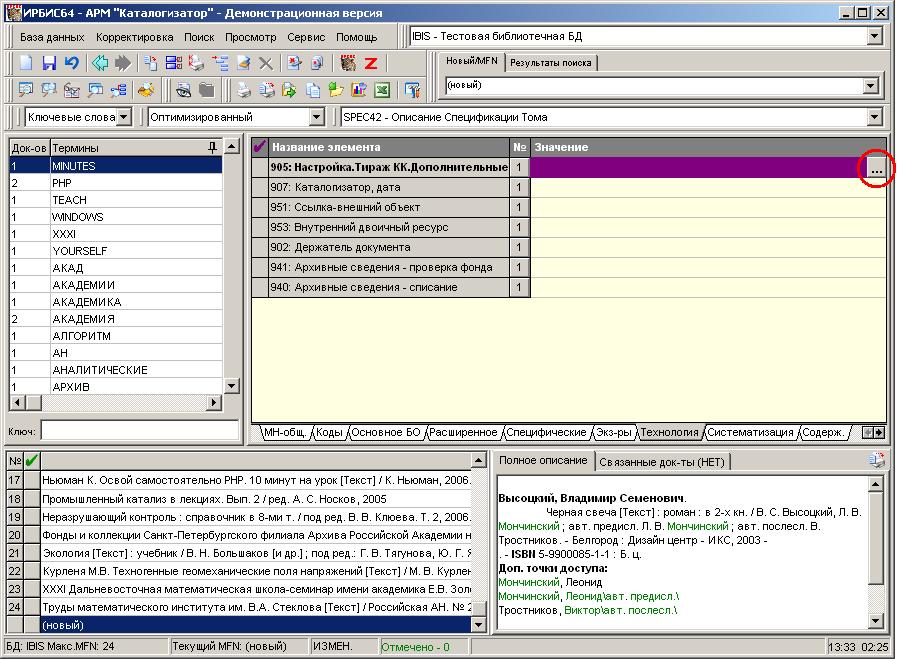Click the search tree with magnifier icon

pyautogui.click(x=118, y=90)
